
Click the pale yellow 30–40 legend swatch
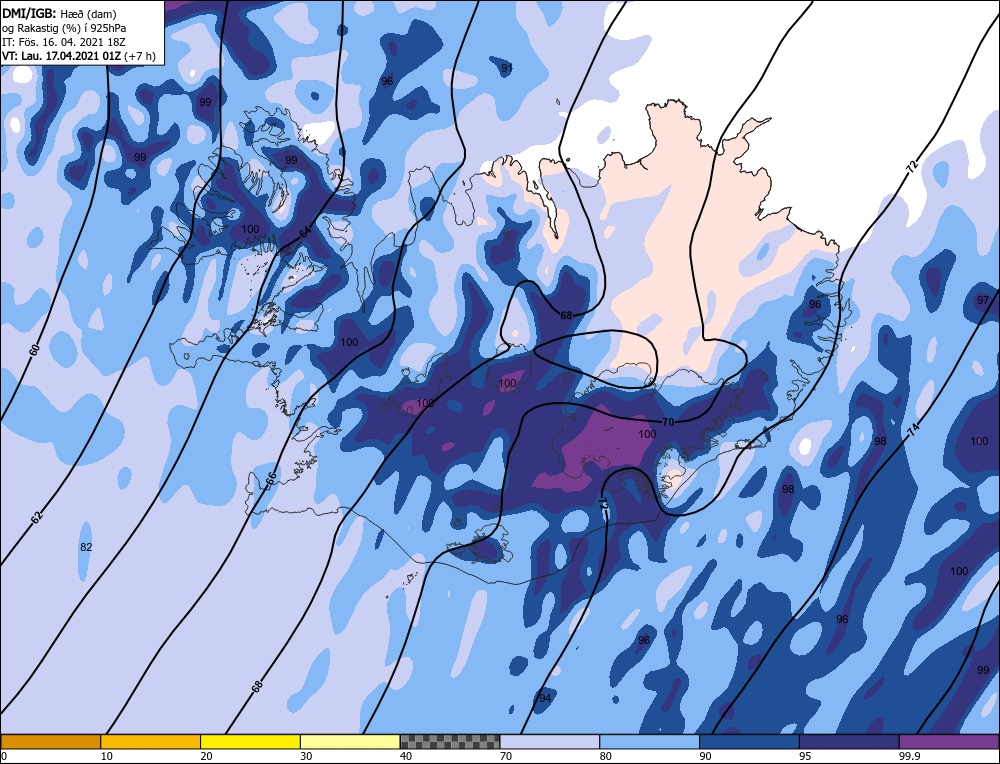tap(350, 741)
